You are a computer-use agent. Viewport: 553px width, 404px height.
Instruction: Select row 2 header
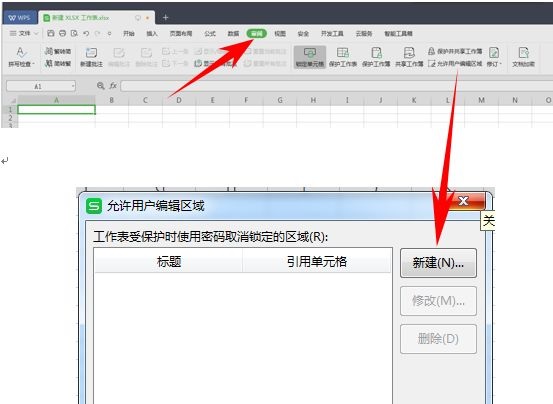coord(10,118)
